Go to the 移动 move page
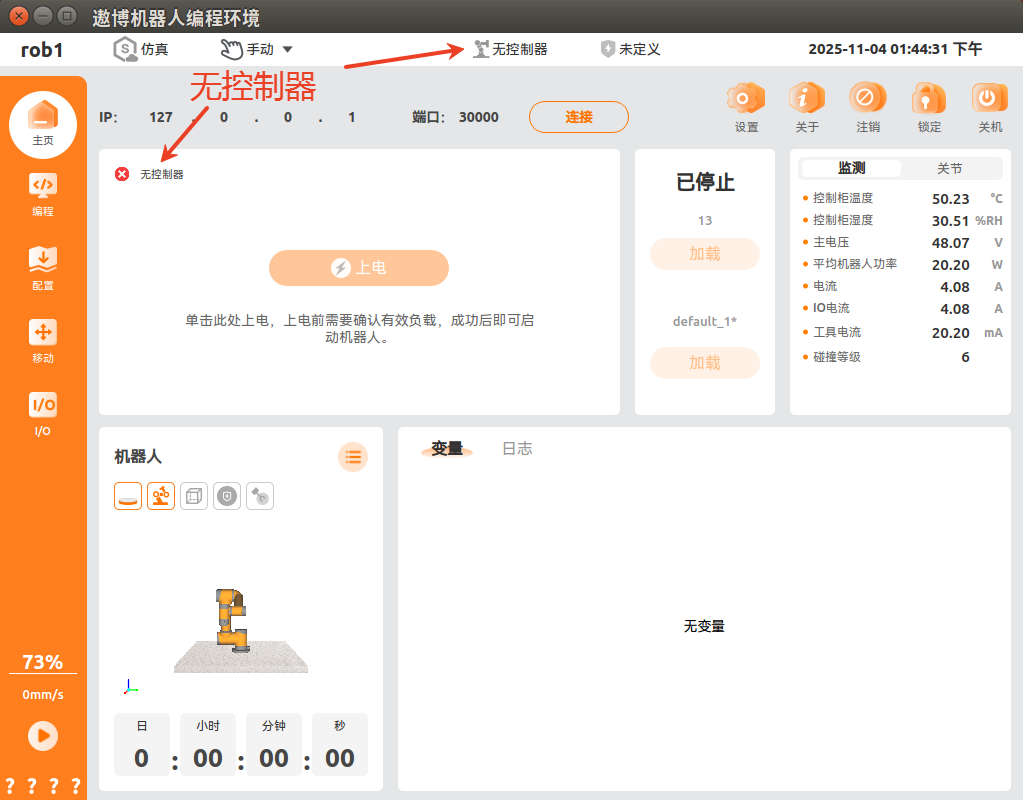Screen dimensions: 1023x800 click(42, 341)
